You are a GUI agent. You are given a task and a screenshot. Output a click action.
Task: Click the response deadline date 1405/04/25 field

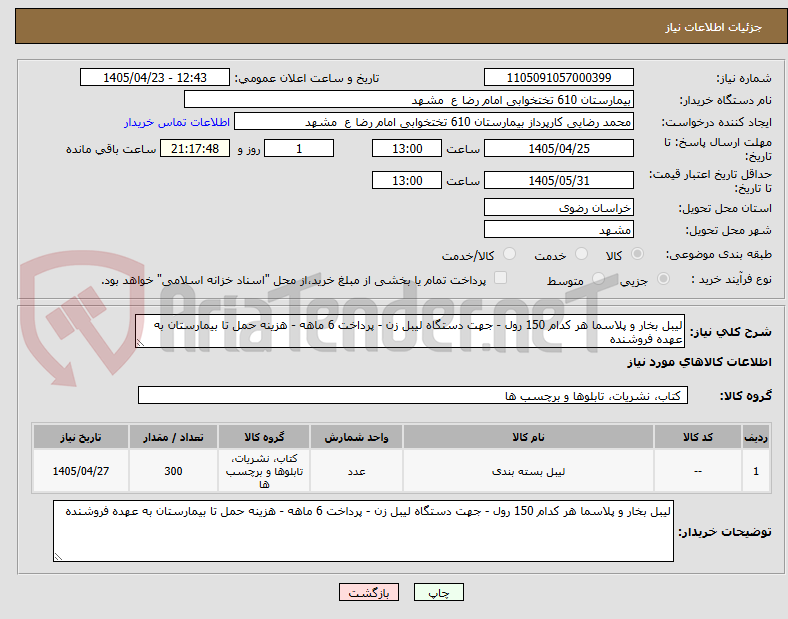click(559, 149)
